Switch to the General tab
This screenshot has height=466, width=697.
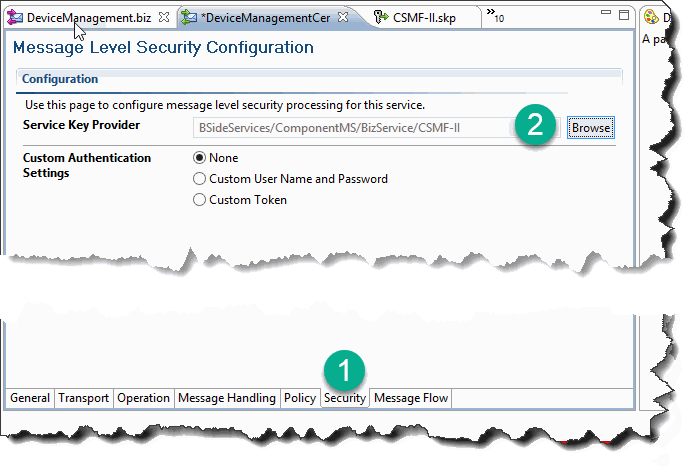click(30, 398)
